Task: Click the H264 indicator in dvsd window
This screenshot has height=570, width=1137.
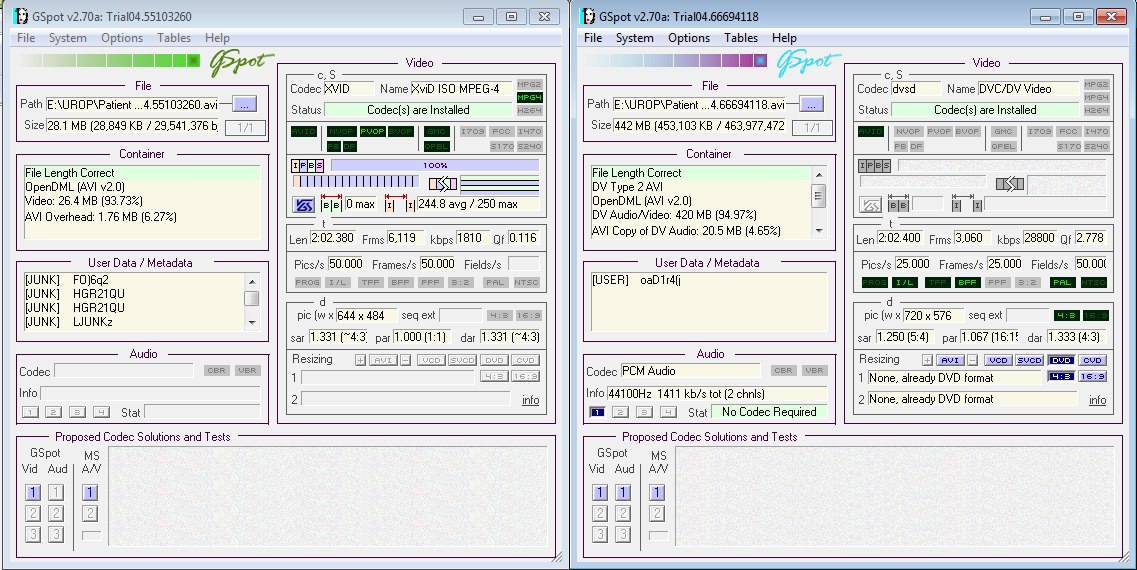Action: (1096, 110)
